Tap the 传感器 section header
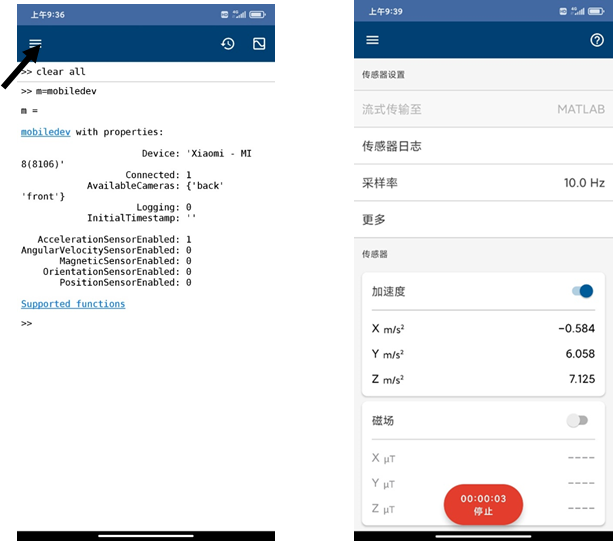The width and height of the screenshot is (613, 541). coord(375,254)
